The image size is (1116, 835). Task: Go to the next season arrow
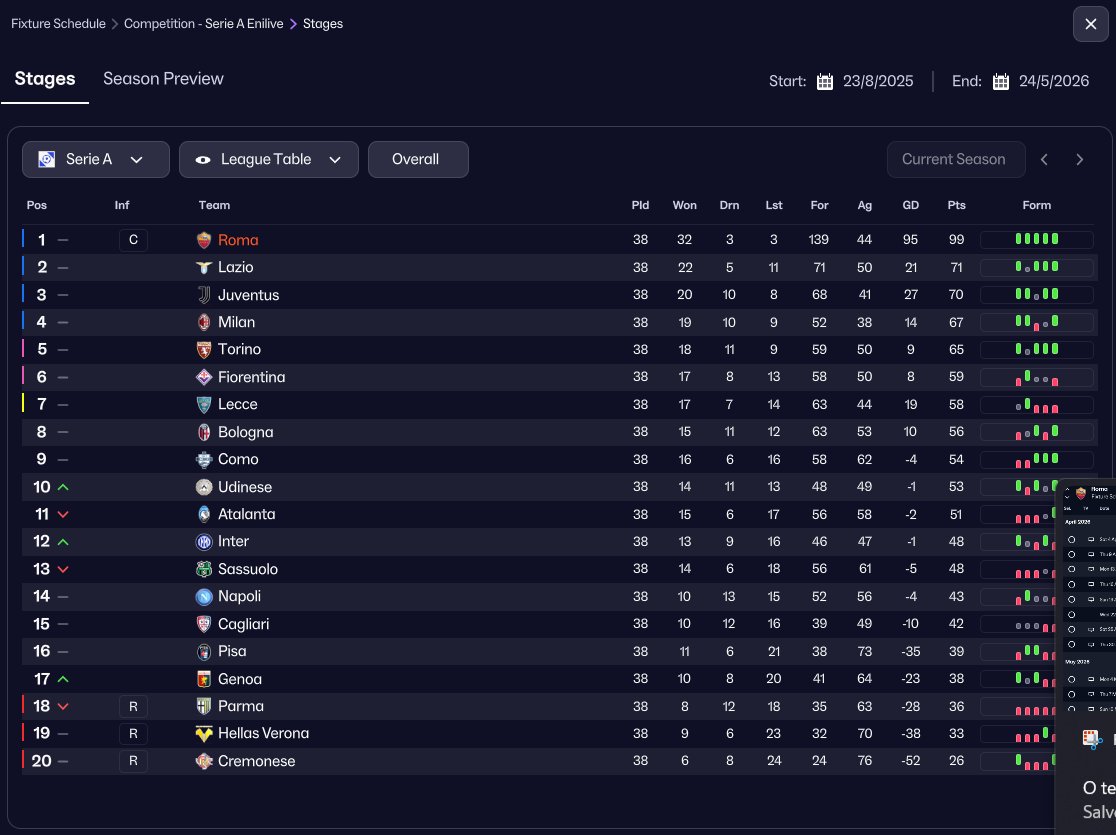coord(1080,159)
